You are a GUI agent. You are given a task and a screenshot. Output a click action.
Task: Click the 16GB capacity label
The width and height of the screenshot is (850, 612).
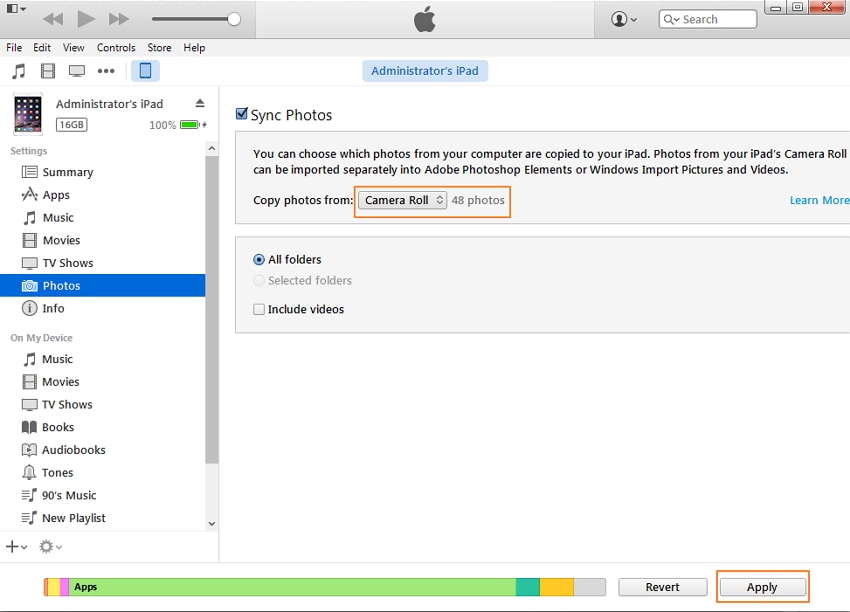72,125
